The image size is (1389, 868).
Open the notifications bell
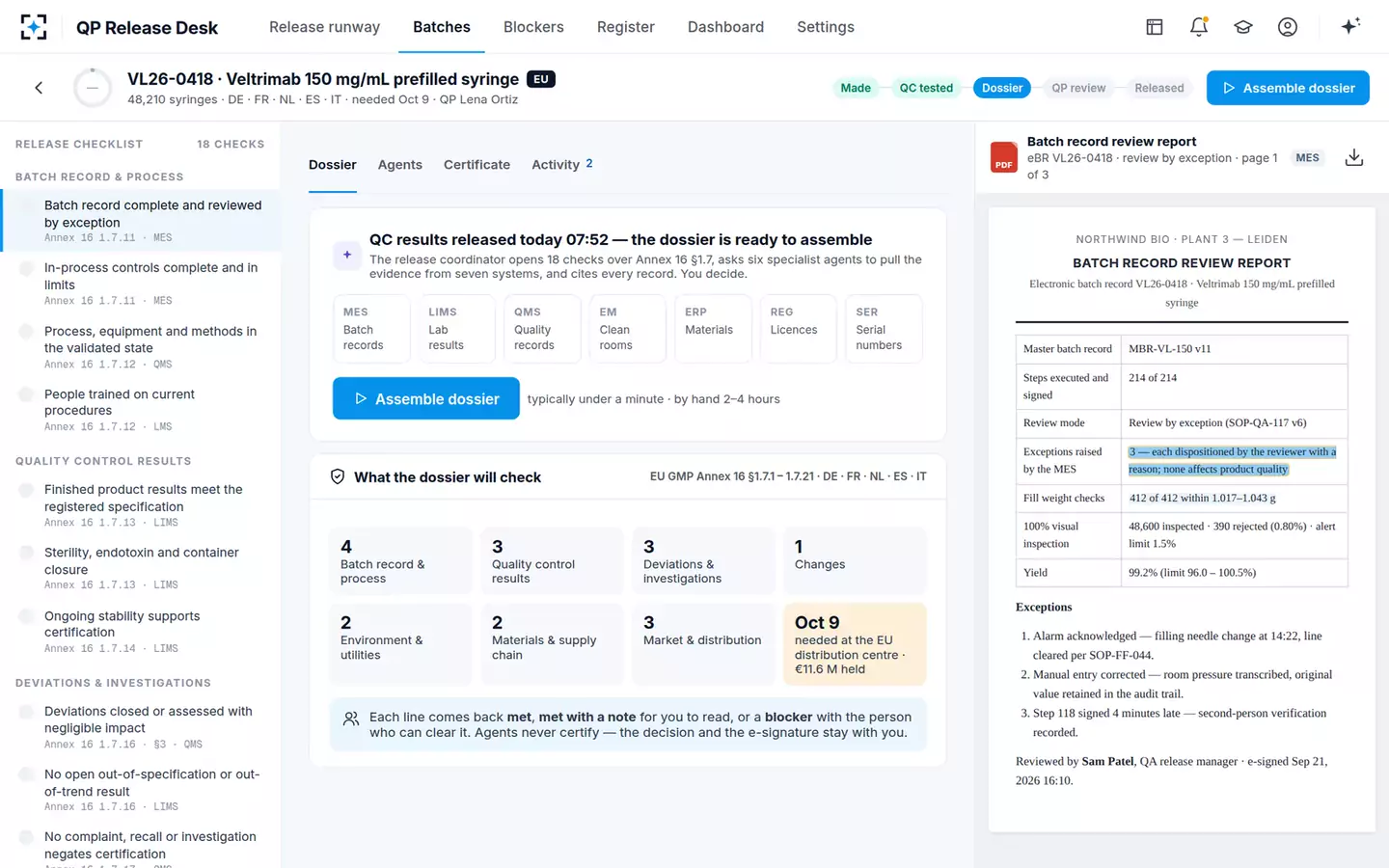pos(1199,27)
